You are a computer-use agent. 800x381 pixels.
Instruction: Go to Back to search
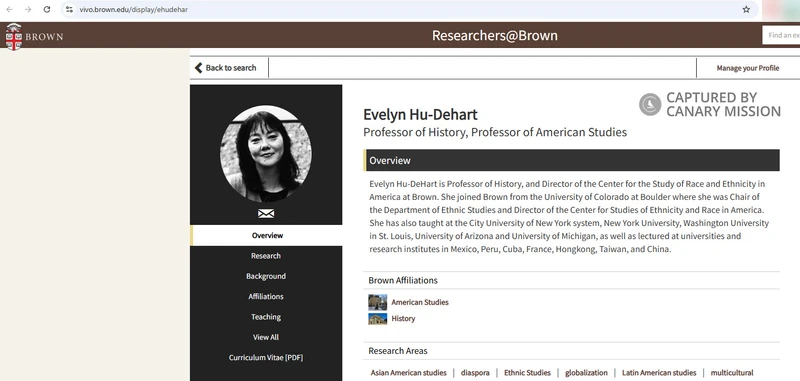point(226,68)
